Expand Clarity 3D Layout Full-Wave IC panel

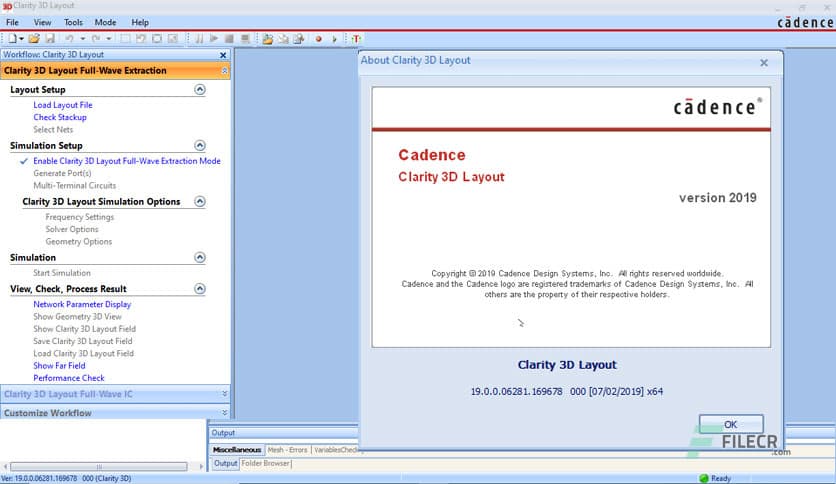[224, 394]
